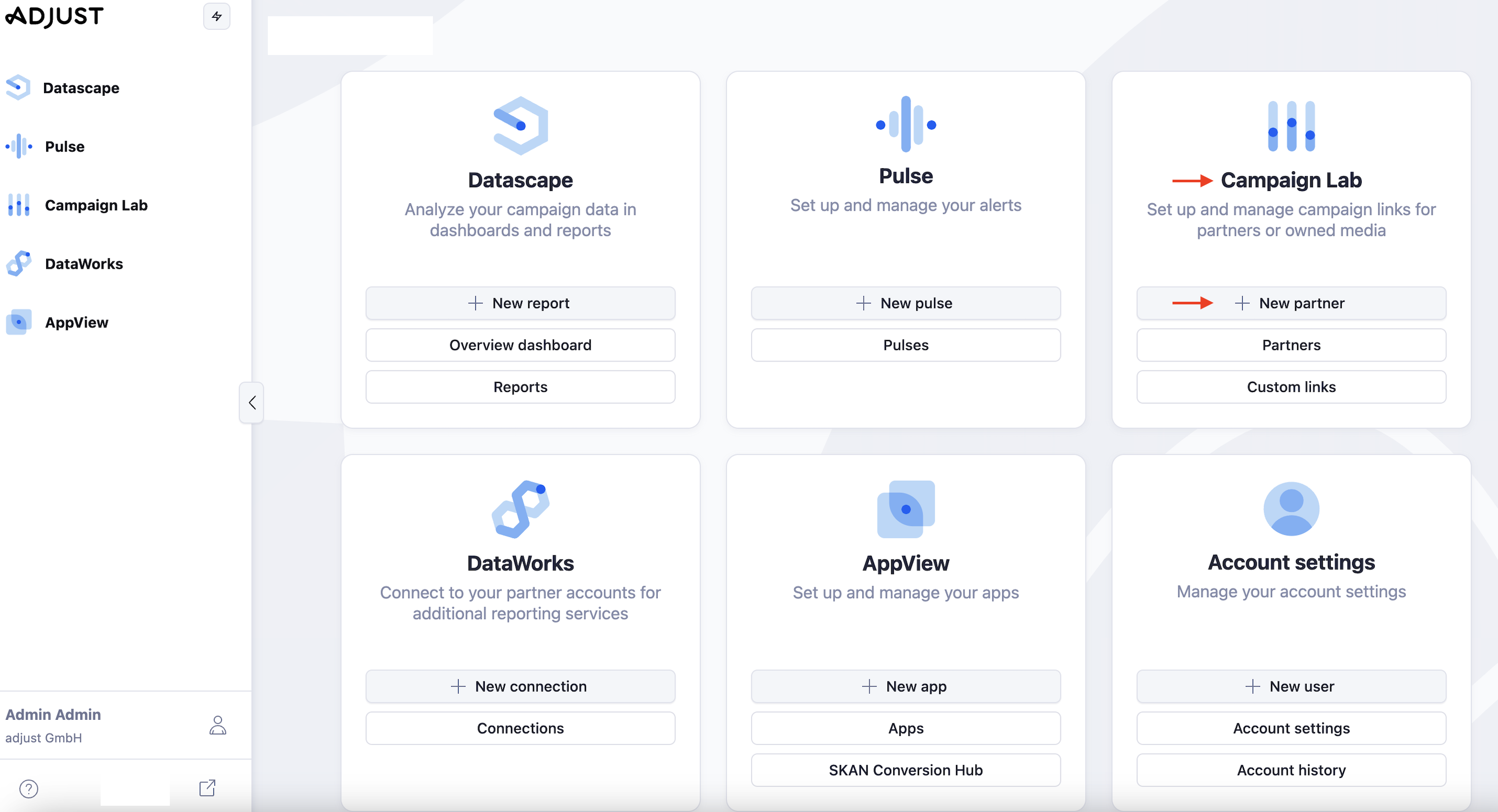Click the Custom links button
1498x812 pixels.
(1291, 387)
